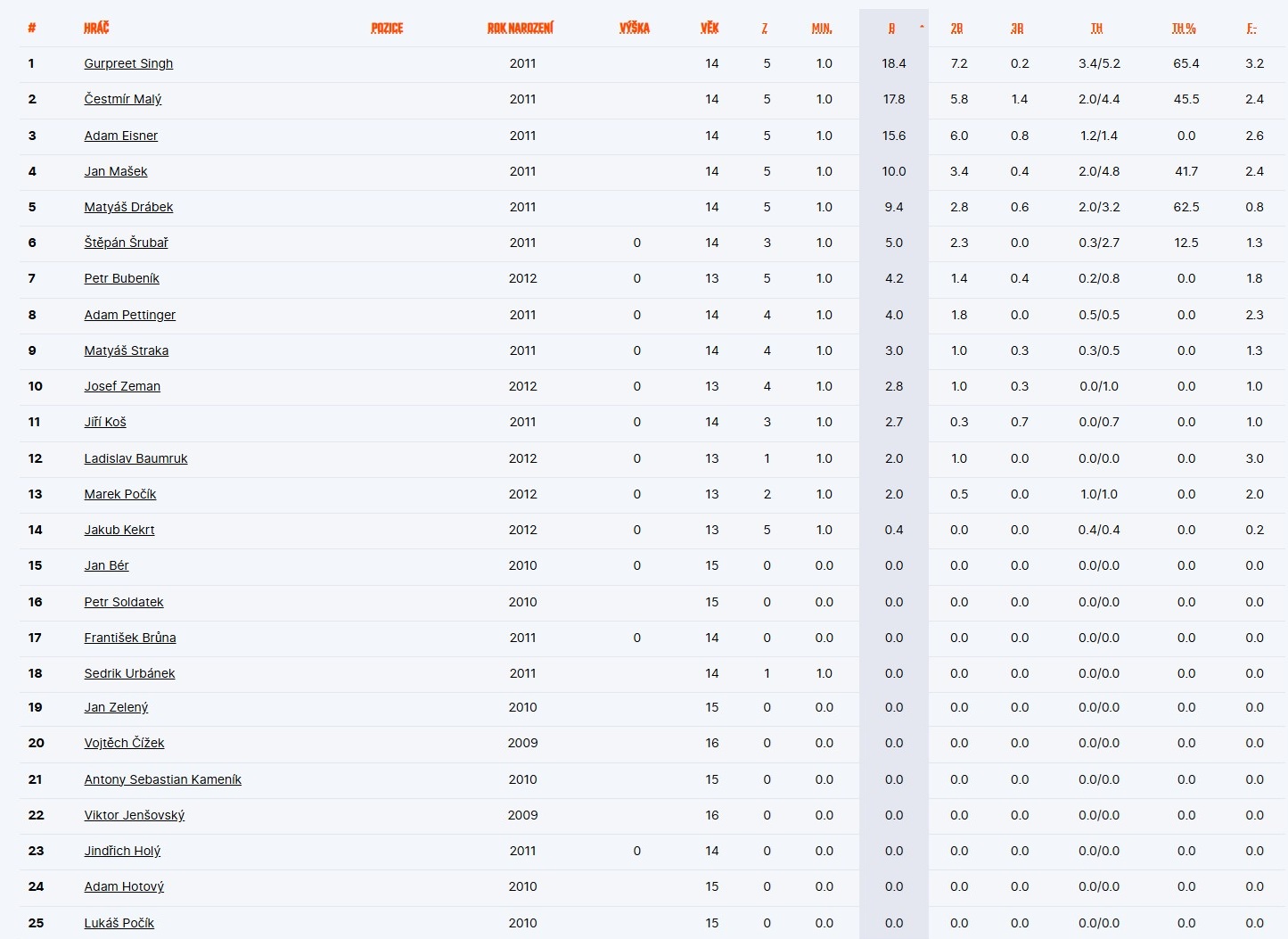1288x939 pixels.
Task: Select Matyáš Drábek player link
Action: click(128, 207)
